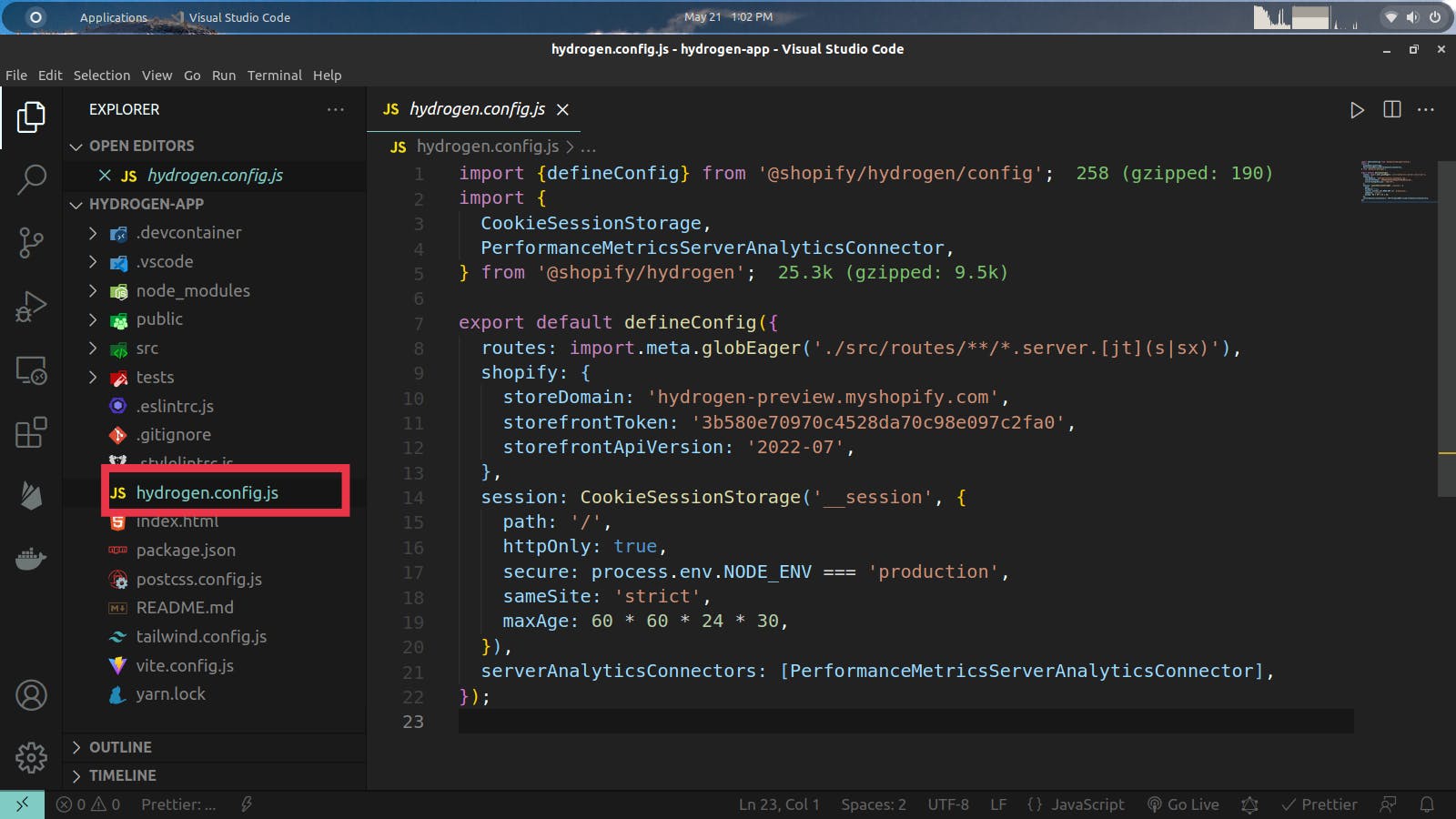Open the Terminal menu
This screenshot has height=819, width=1456.
[275, 76]
